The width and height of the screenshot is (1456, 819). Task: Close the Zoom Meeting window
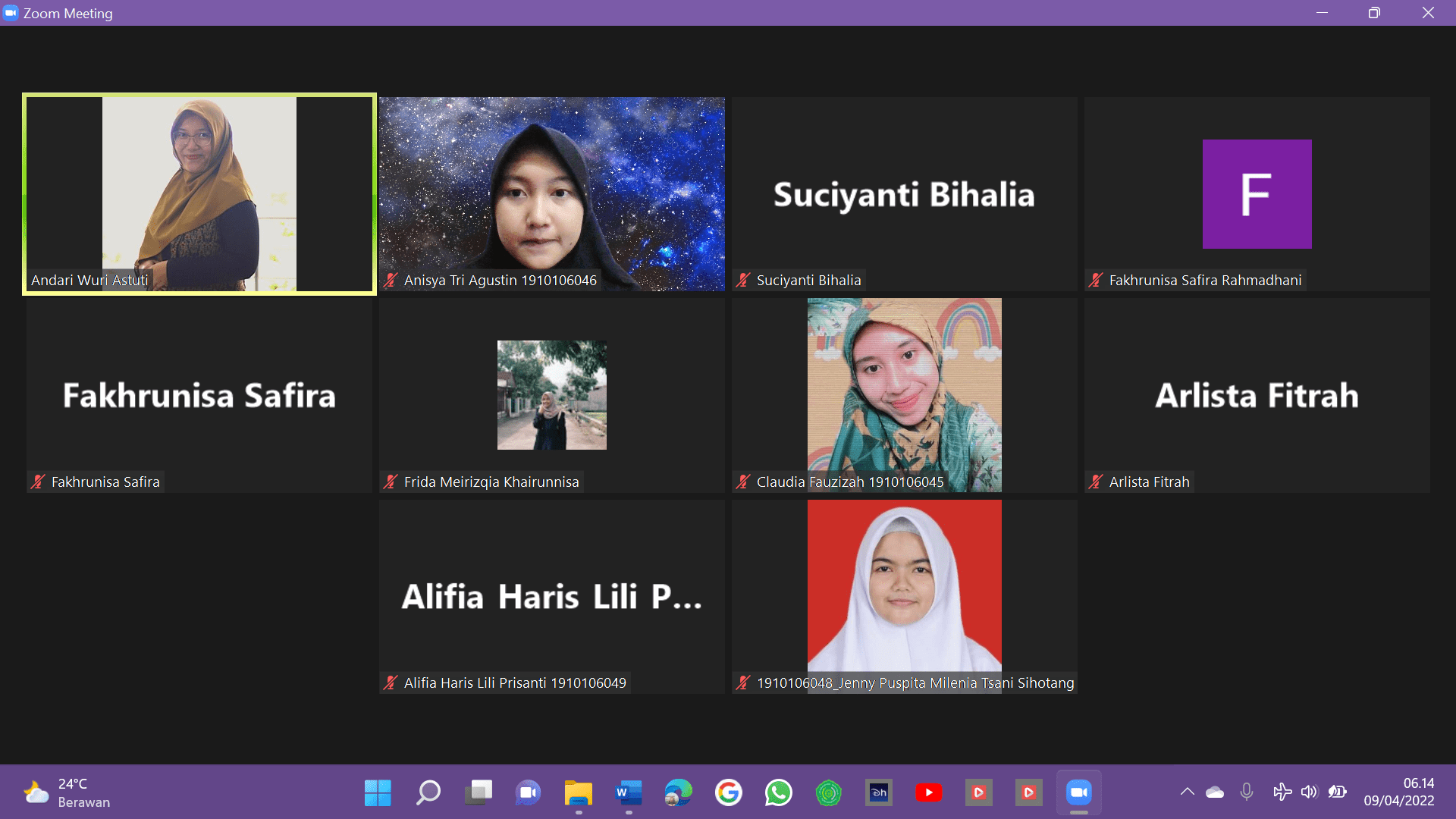coord(1428,13)
